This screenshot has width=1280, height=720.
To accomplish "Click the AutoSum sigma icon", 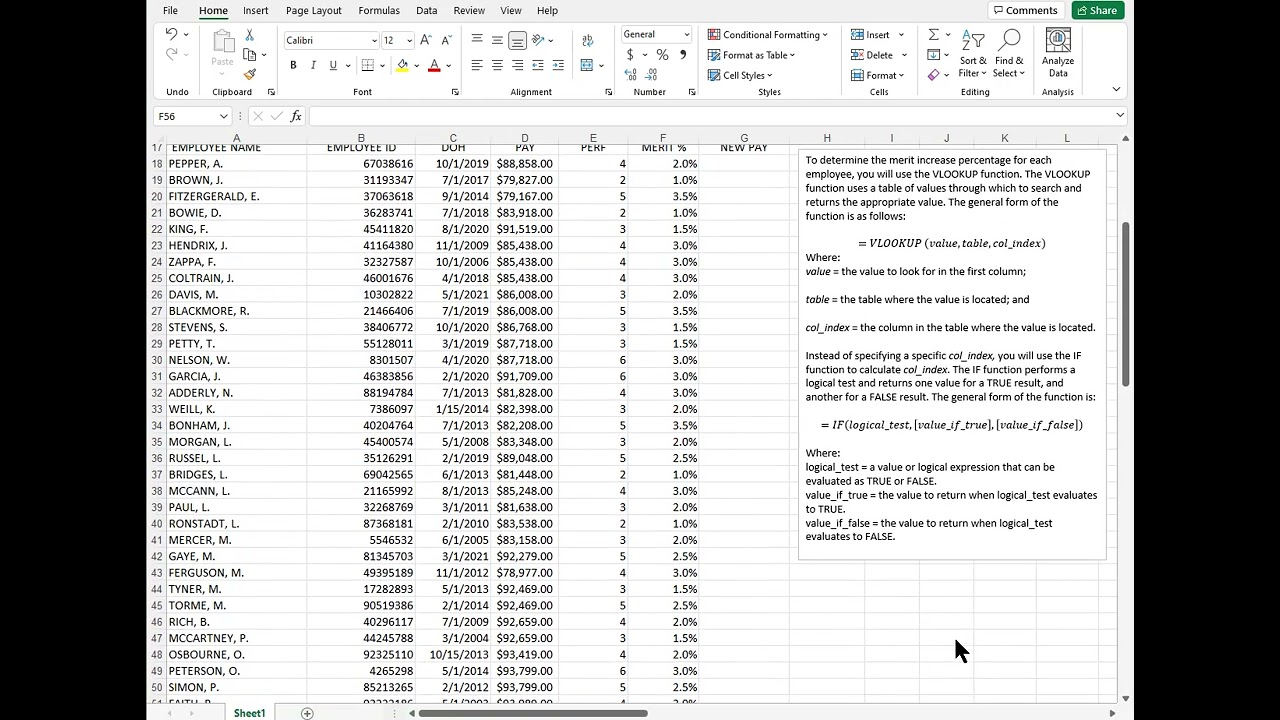I will 933,35.
